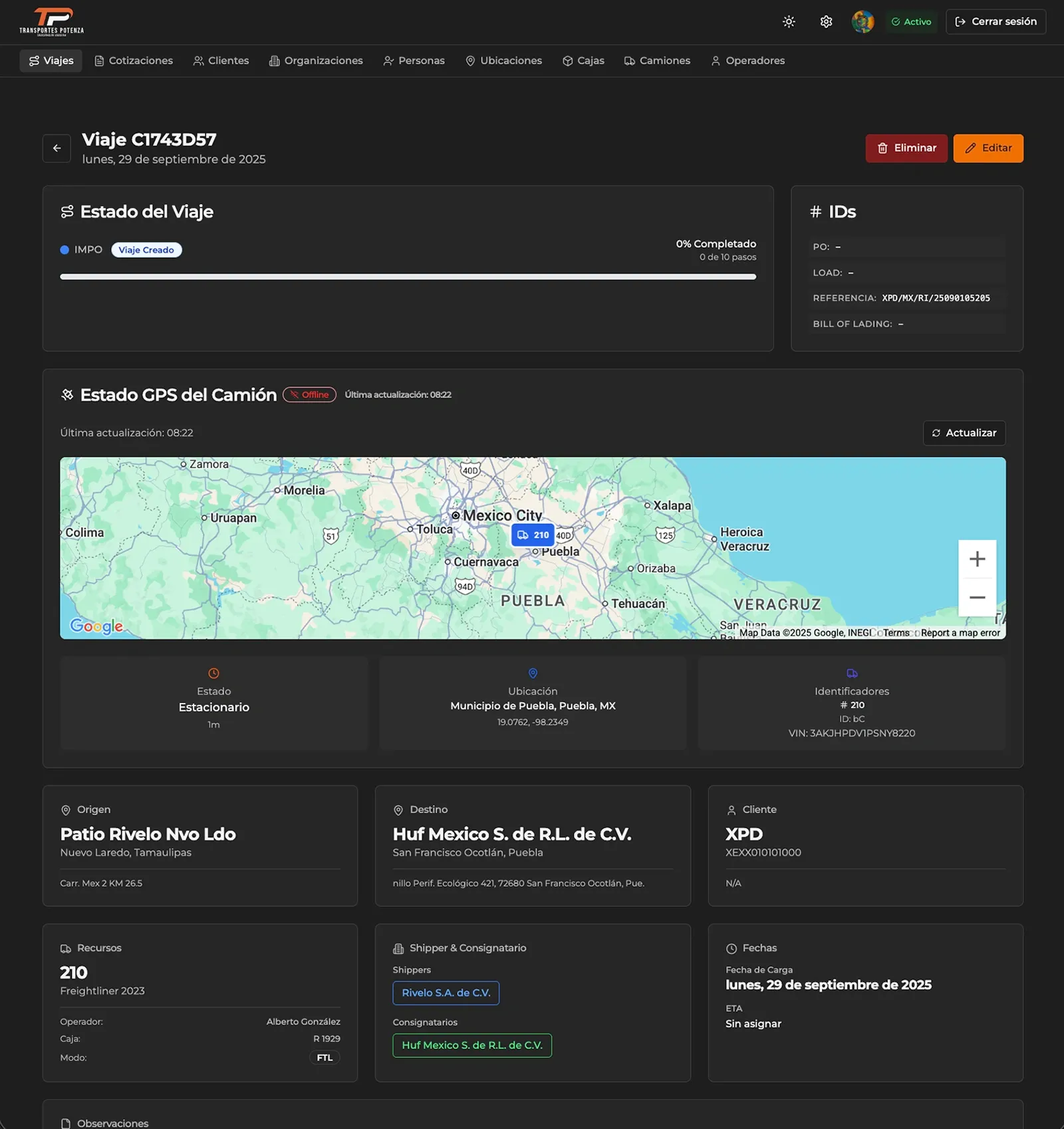The image size is (1064, 1129).
Task: Click Huf Mexico destination heading
Action: coord(512,834)
